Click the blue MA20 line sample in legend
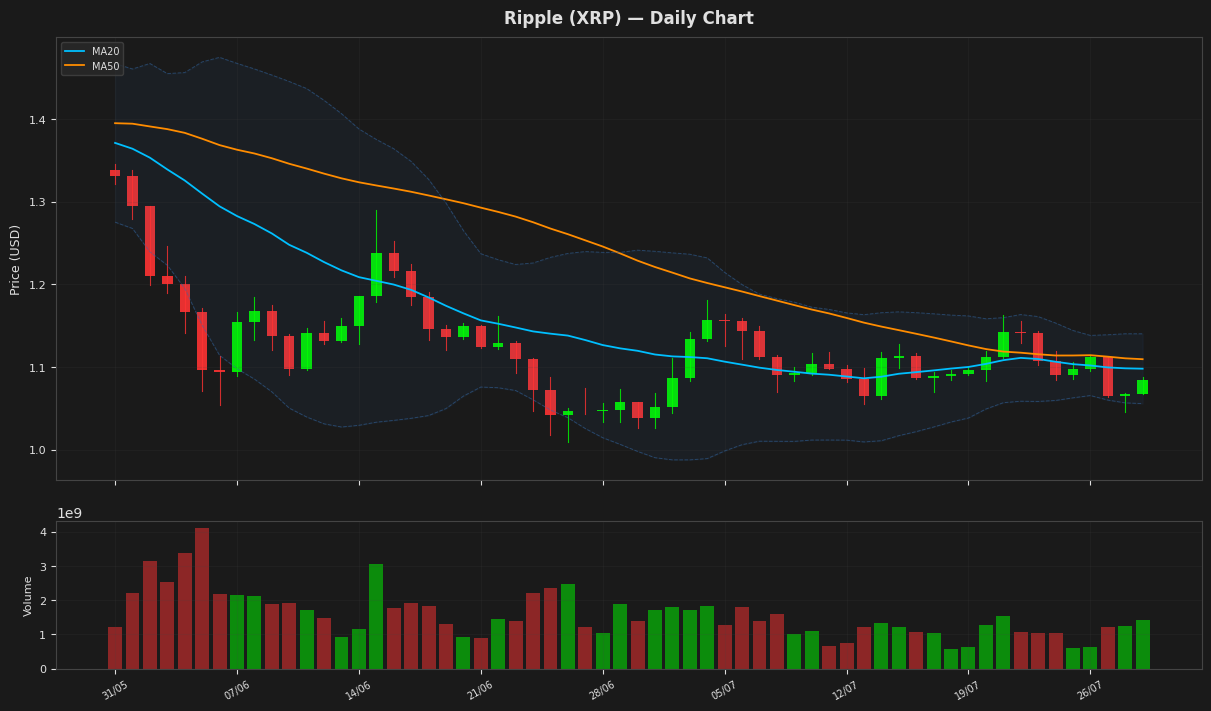This screenshot has height=711, width=1211. coord(76,52)
